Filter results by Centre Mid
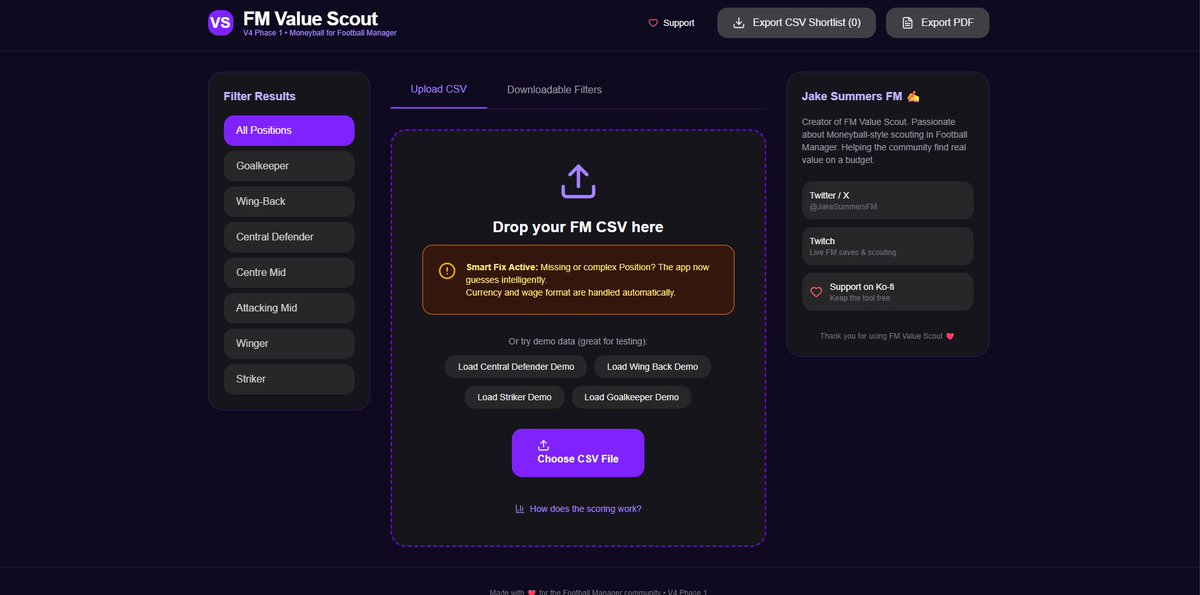This screenshot has height=595, width=1200. [x=289, y=273]
